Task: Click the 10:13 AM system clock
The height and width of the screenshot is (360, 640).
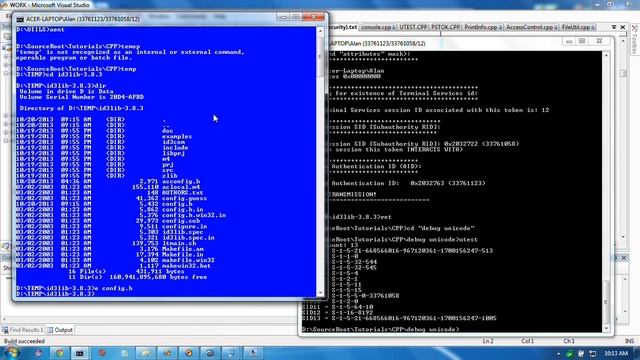Action: tap(616, 353)
